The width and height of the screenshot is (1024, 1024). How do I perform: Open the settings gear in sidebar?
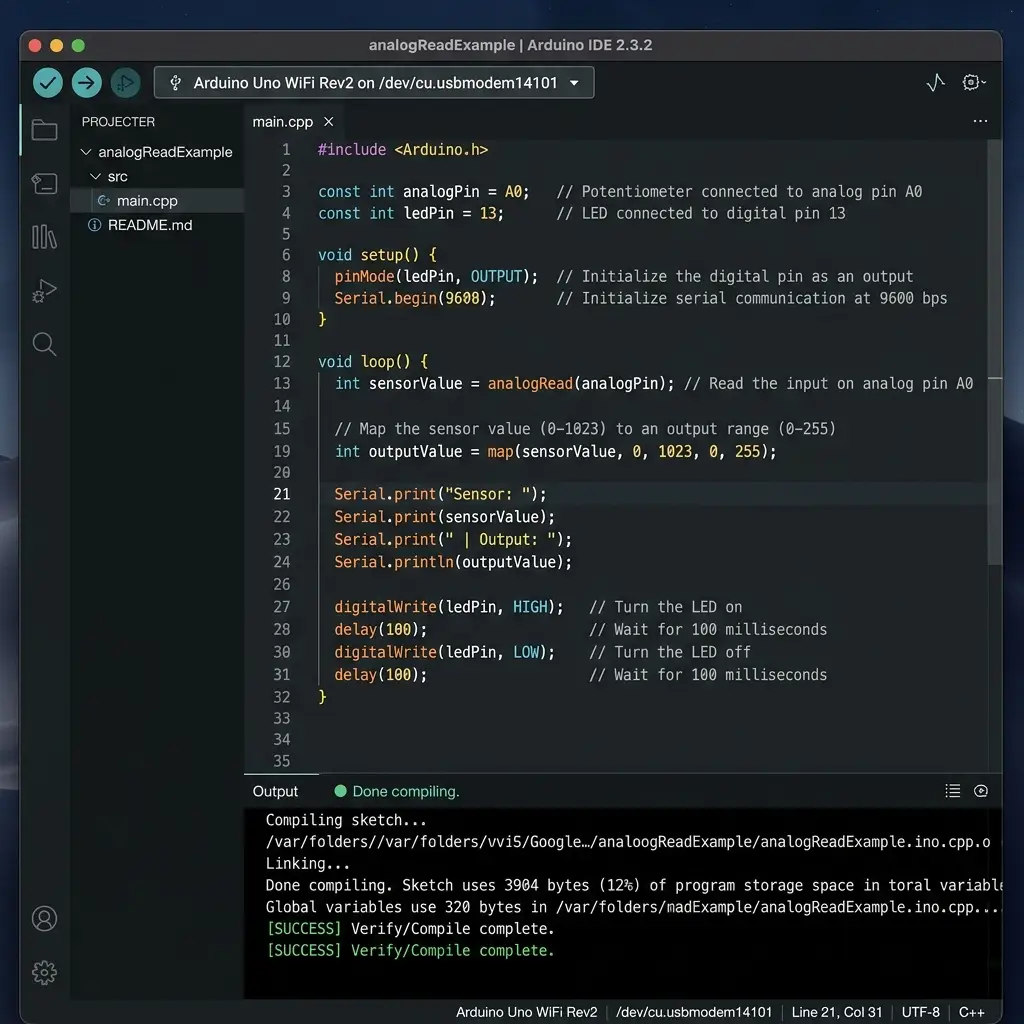click(44, 972)
